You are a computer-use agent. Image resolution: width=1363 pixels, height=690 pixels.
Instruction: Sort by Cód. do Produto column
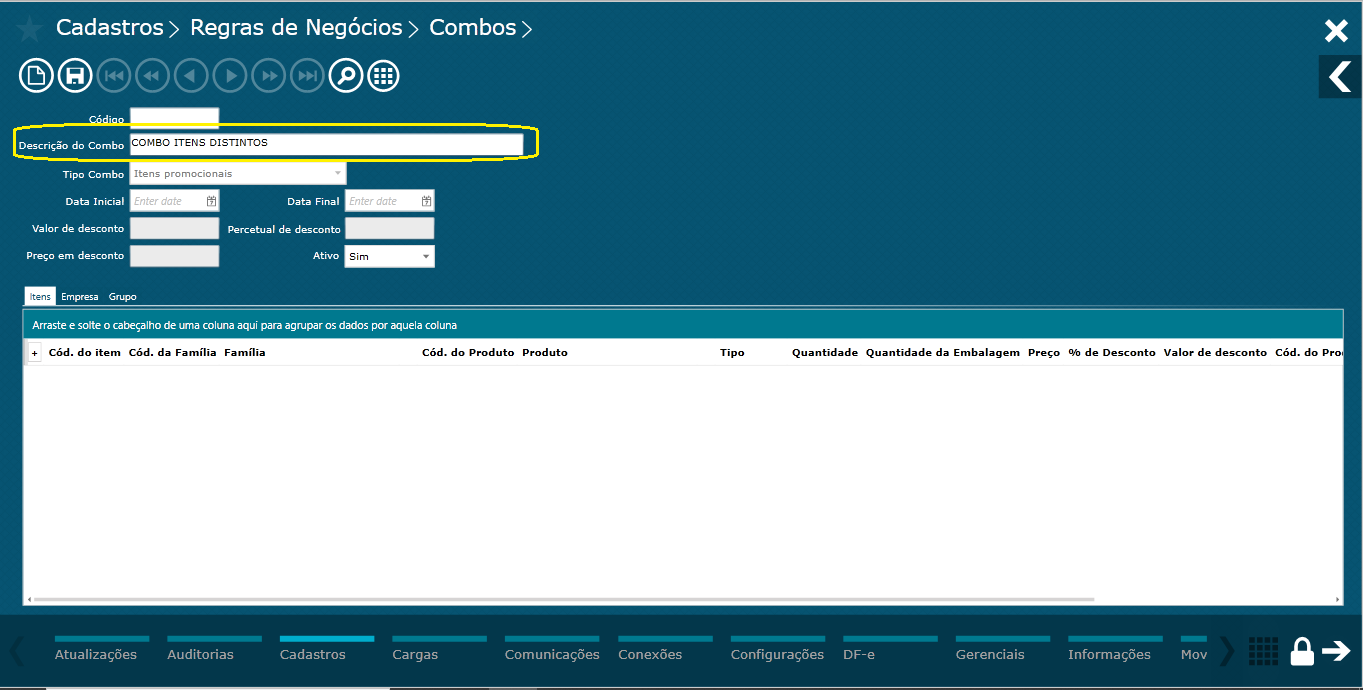point(468,353)
